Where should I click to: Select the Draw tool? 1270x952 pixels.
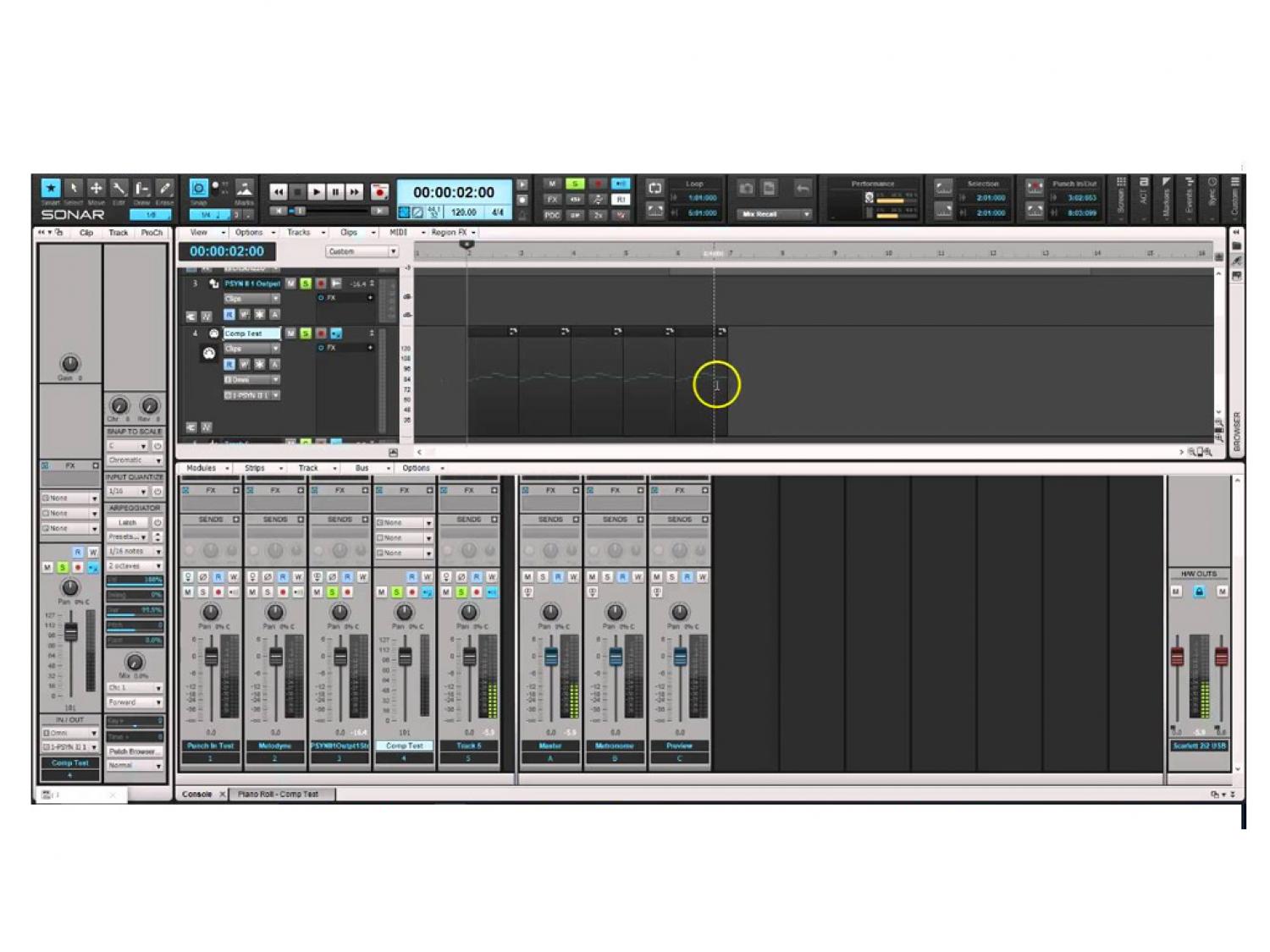click(141, 189)
